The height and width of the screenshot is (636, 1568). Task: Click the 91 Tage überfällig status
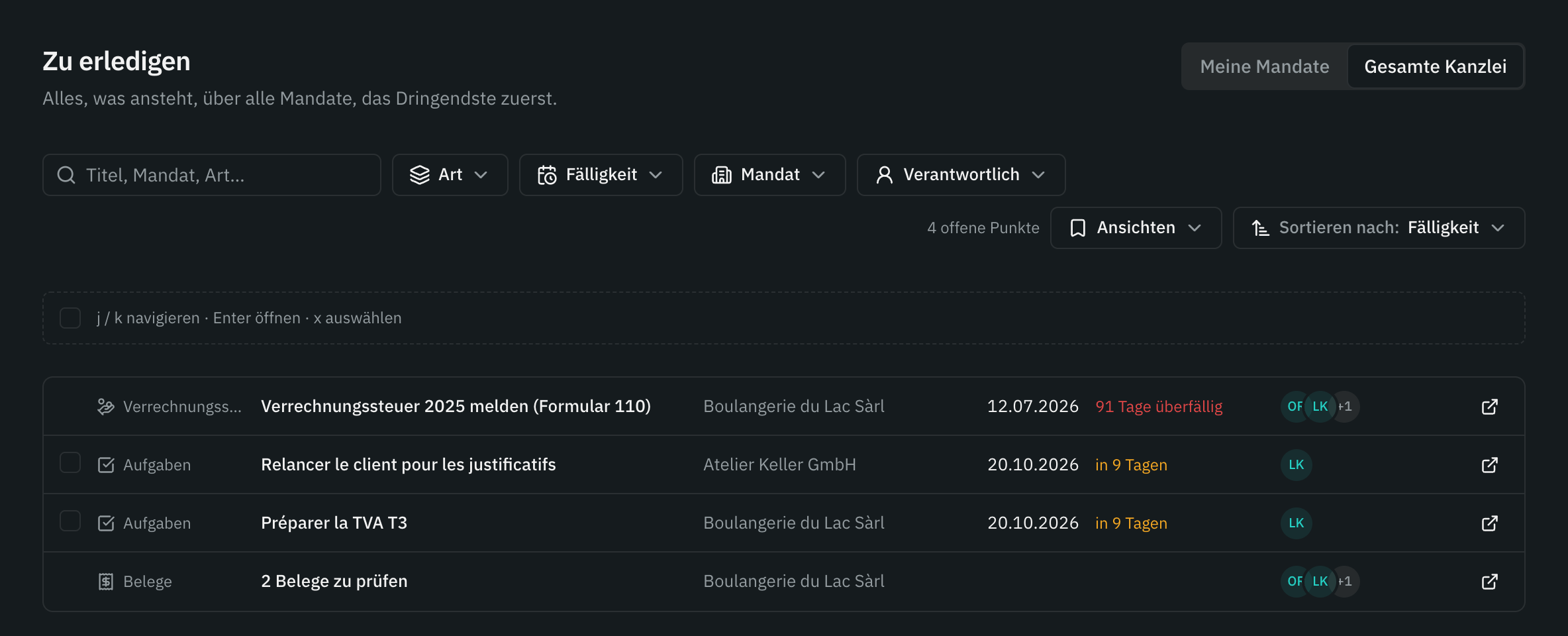click(1159, 407)
